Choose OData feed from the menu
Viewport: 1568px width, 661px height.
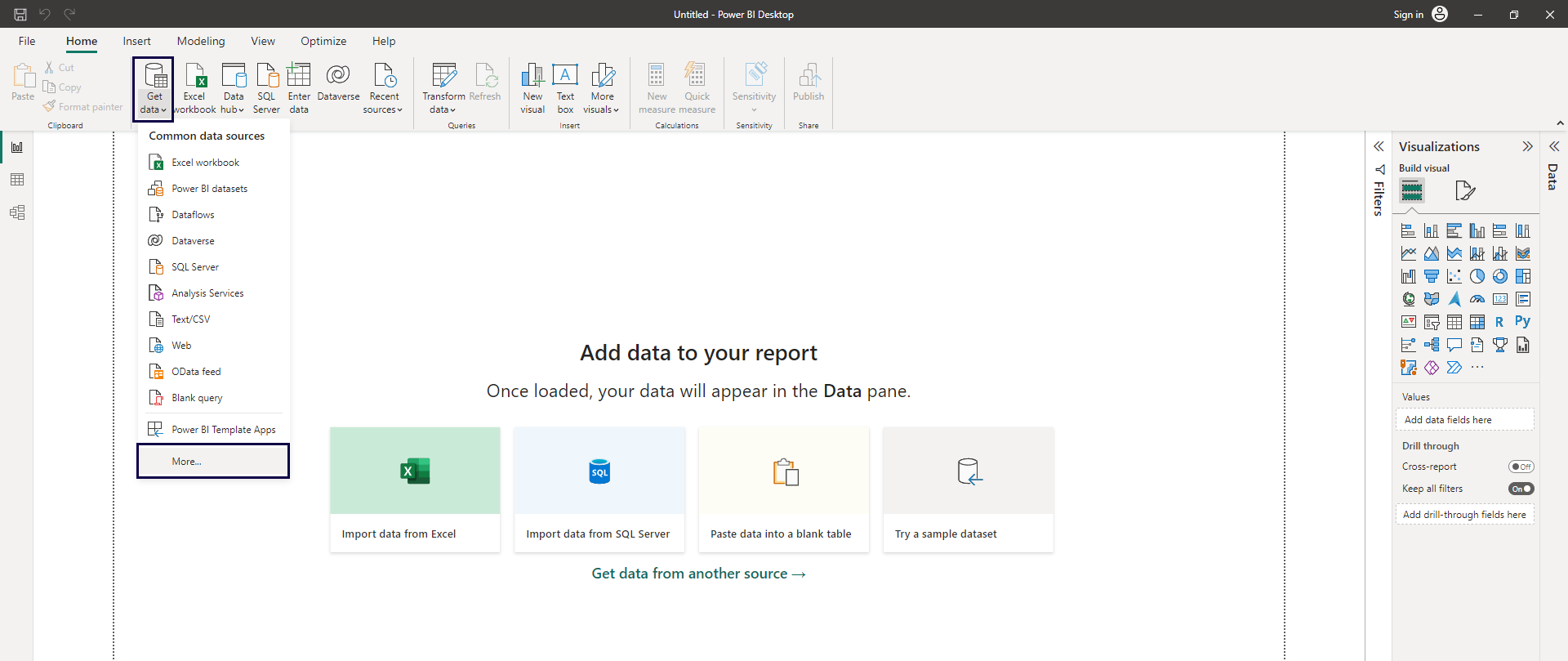(x=213, y=372)
